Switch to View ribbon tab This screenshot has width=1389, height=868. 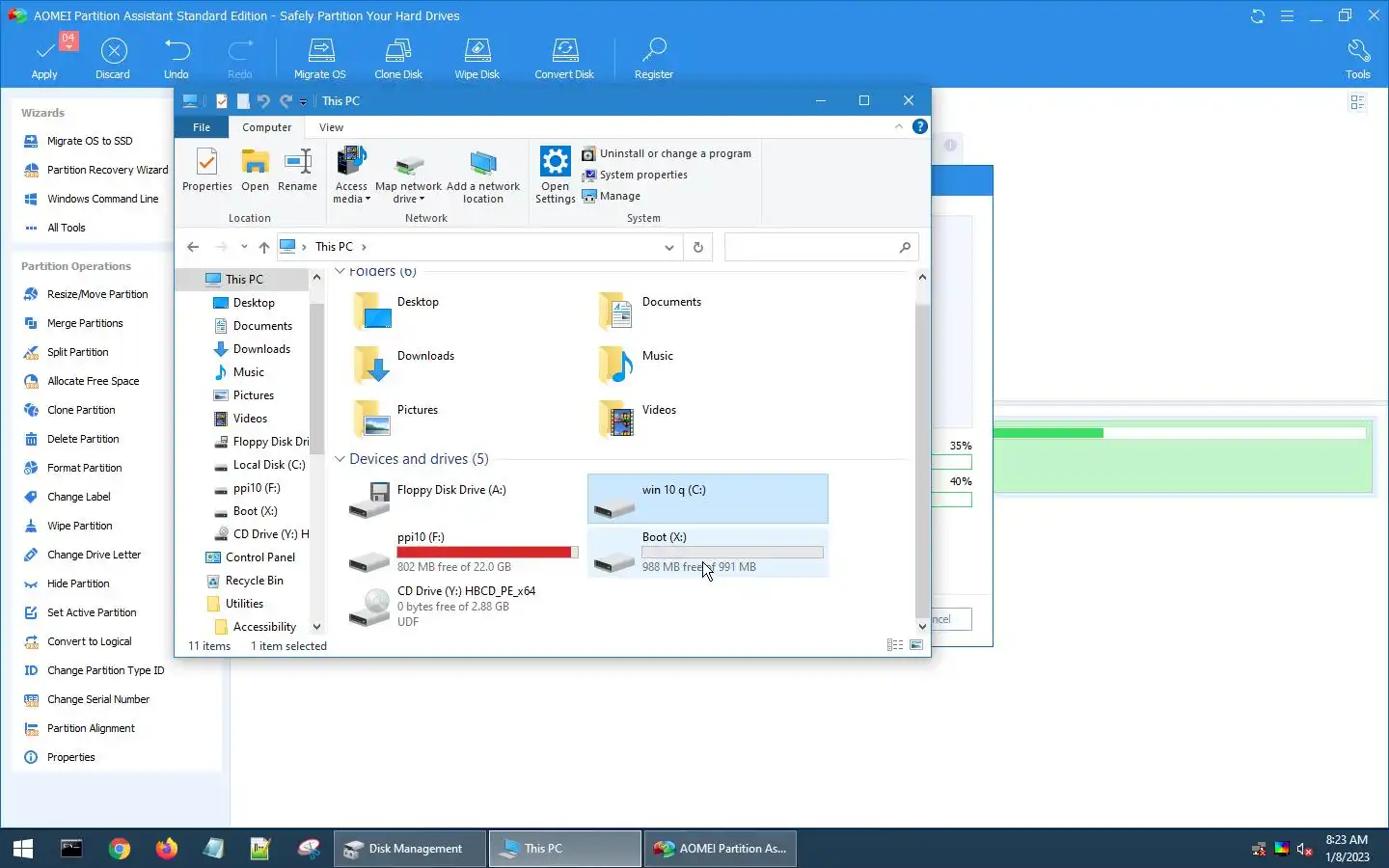tap(331, 127)
